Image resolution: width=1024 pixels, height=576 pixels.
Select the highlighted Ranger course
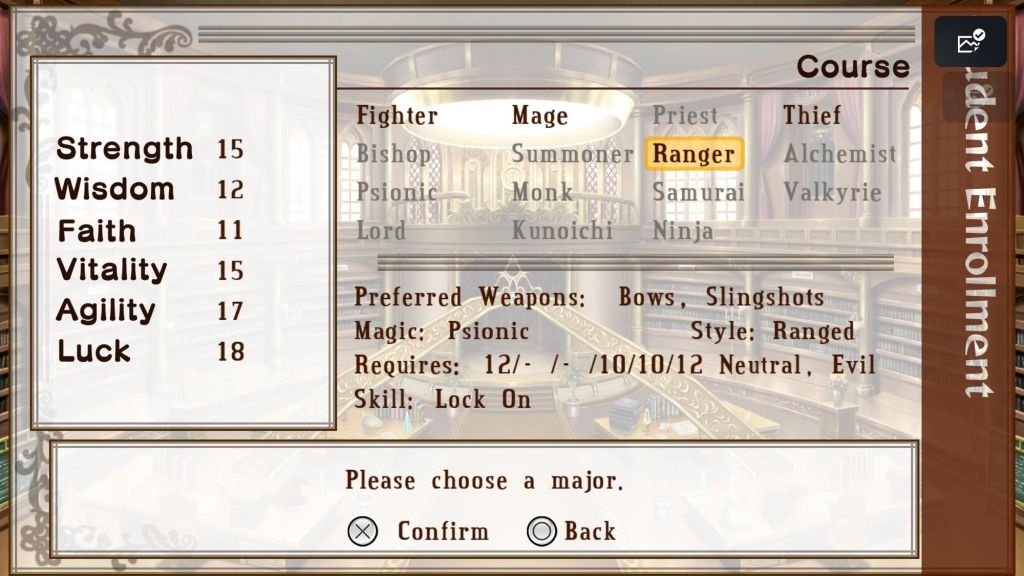click(x=694, y=154)
